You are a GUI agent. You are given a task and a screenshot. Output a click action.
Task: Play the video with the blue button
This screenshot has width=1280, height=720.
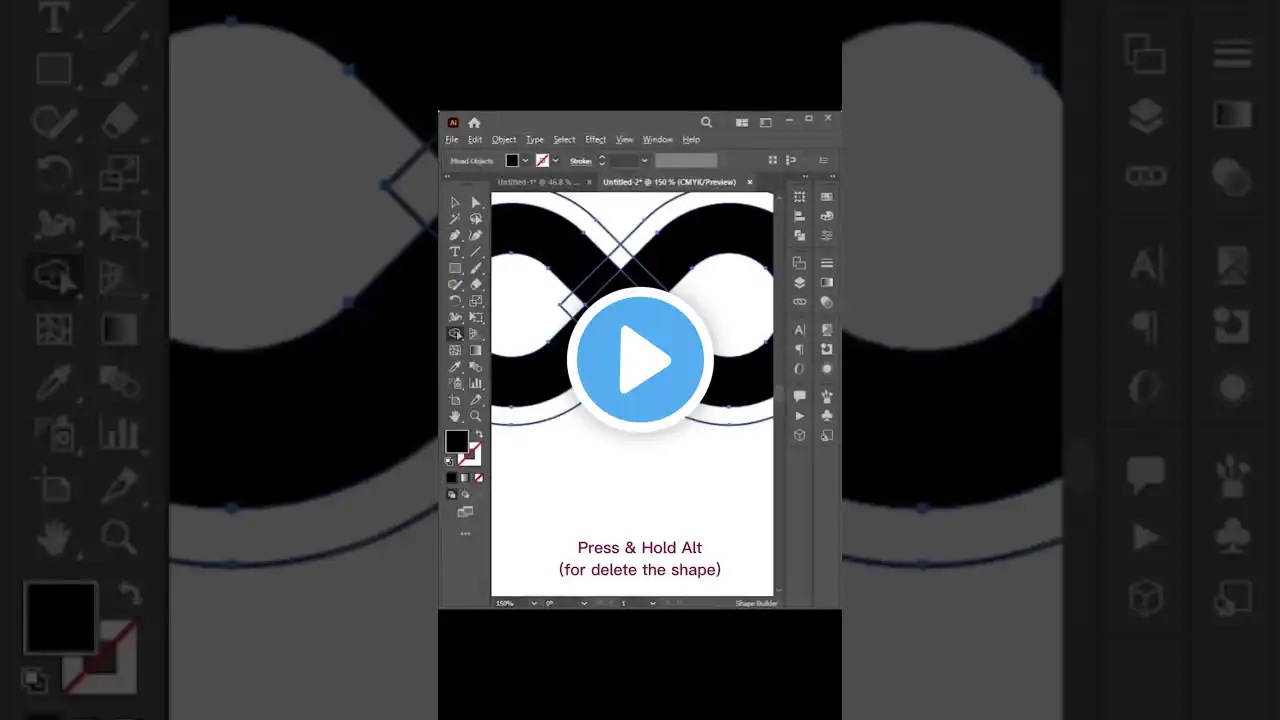point(640,360)
